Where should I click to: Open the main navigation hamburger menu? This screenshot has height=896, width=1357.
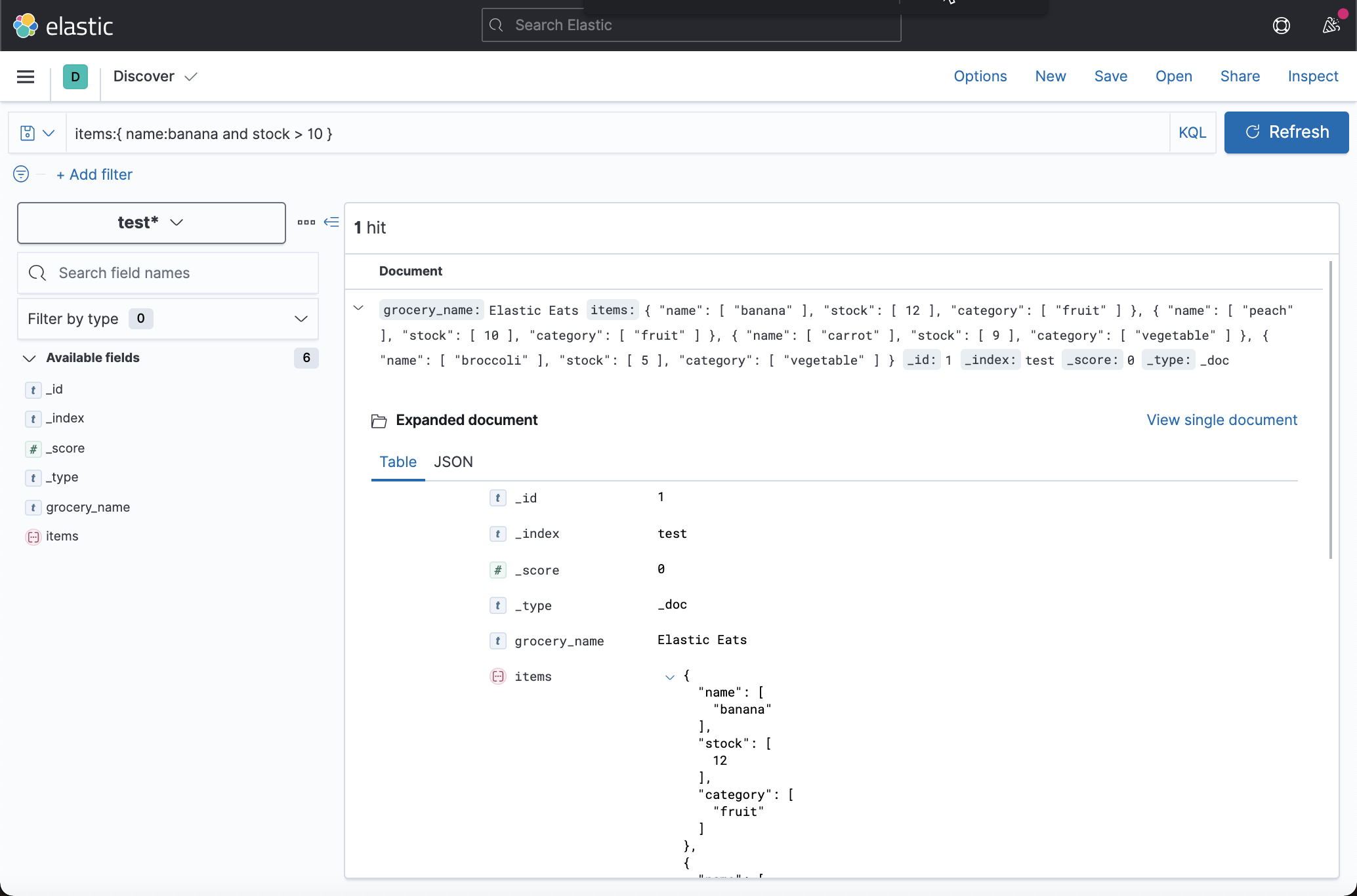tap(26, 77)
